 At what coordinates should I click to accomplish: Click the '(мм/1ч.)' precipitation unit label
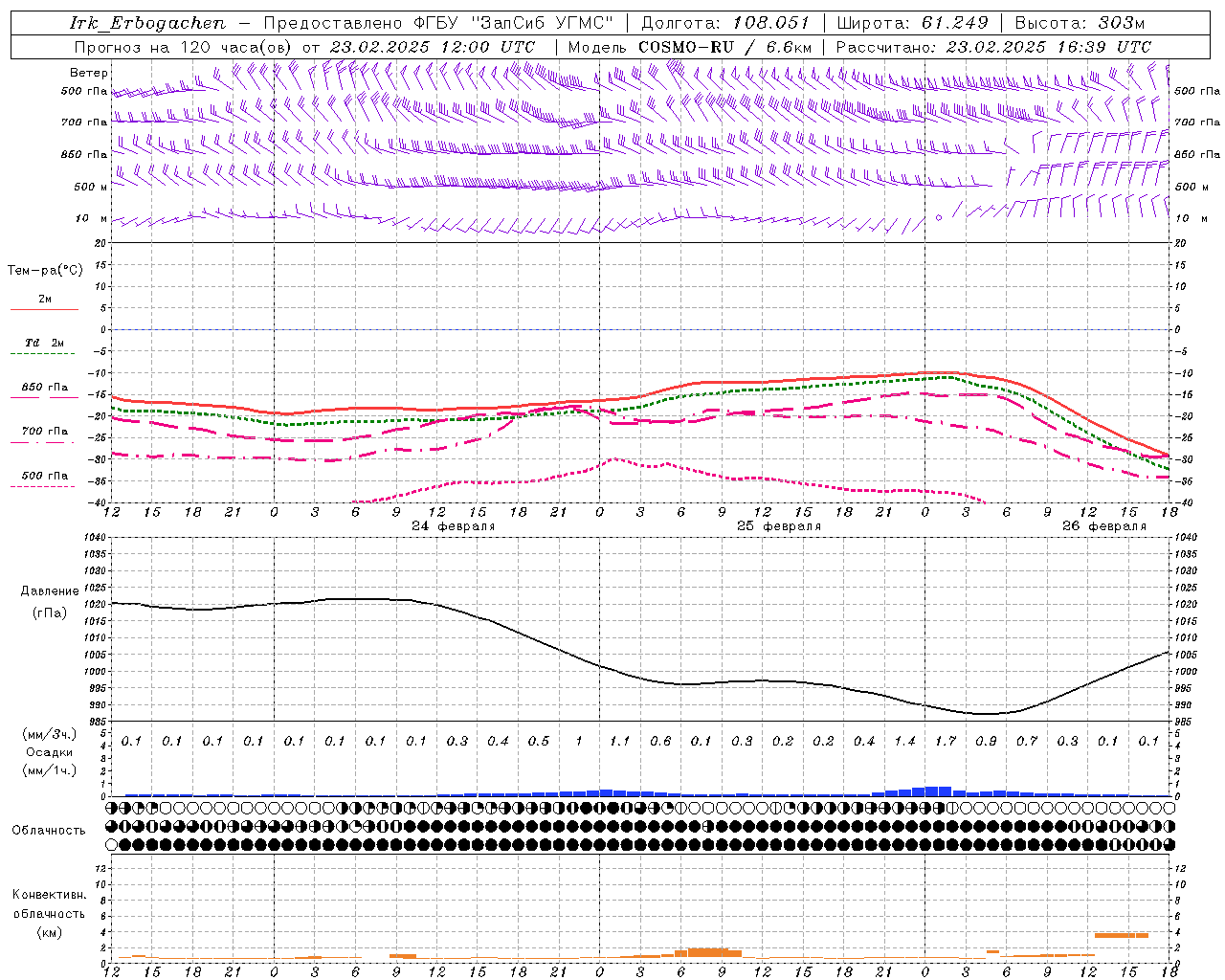[50, 770]
